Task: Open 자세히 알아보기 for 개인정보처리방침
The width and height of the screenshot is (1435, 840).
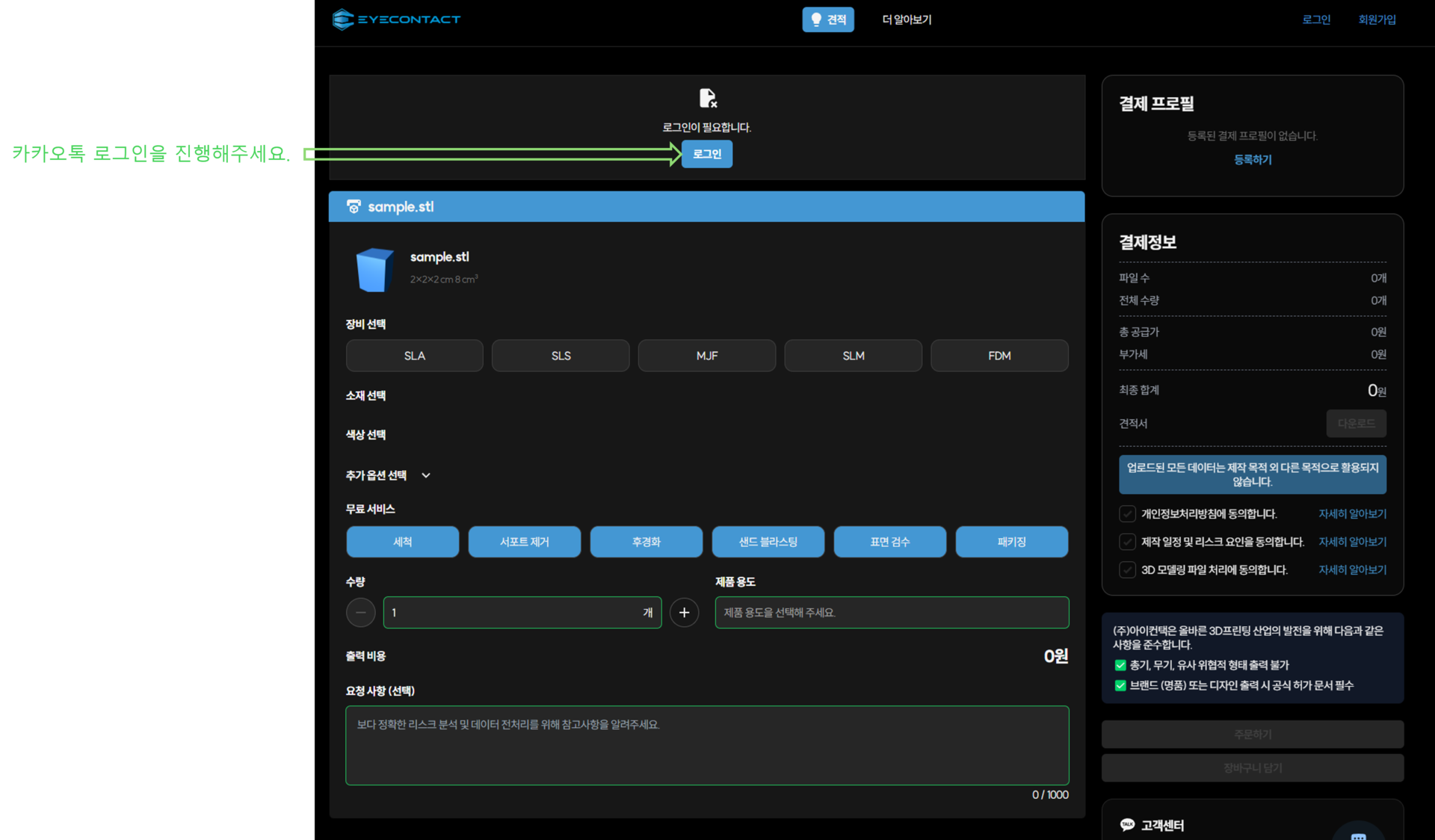Action: pyautogui.click(x=1352, y=514)
